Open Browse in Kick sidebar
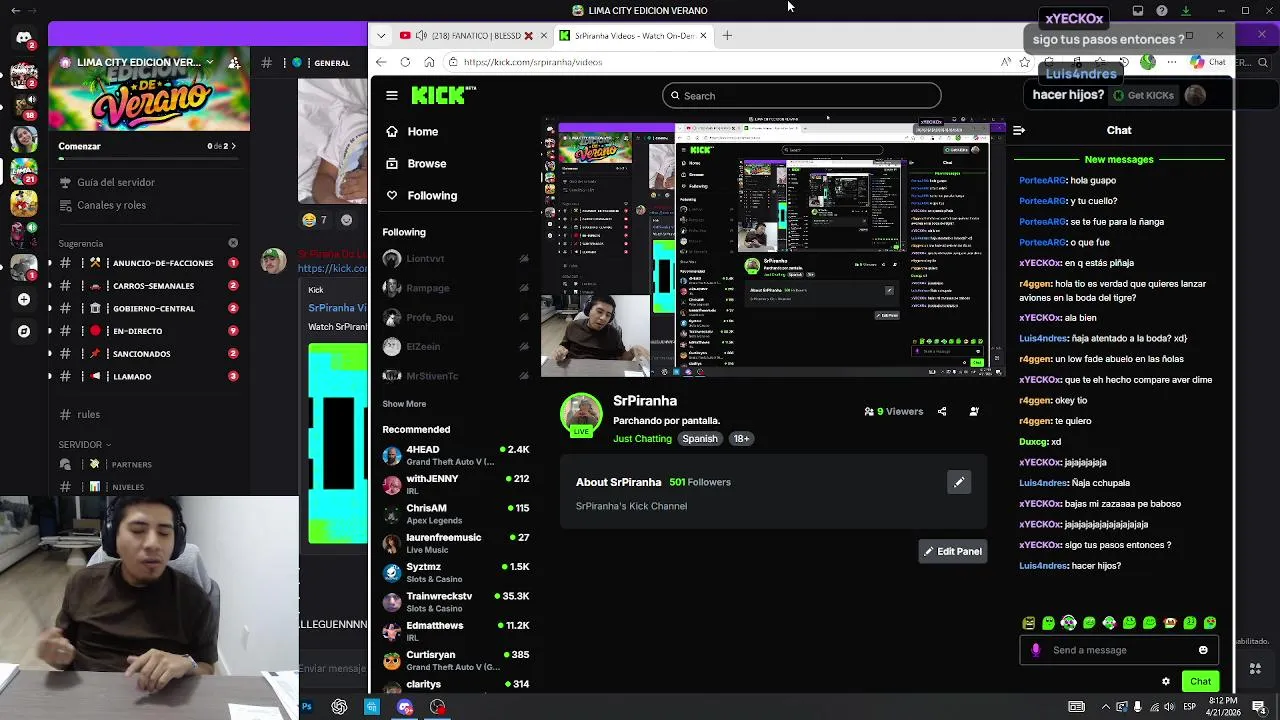This screenshot has width=1280, height=720. (416, 164)
